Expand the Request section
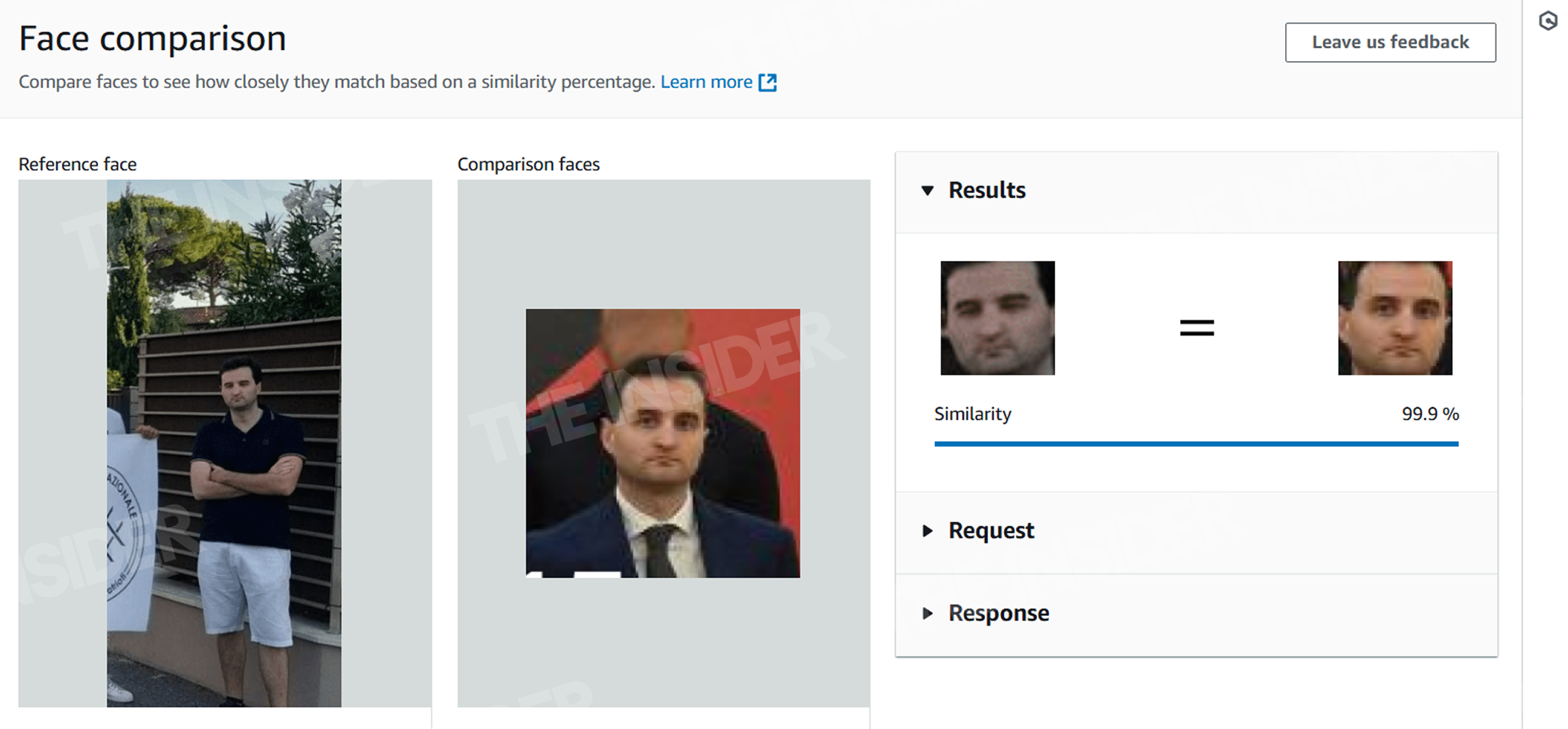The width and height of the screenshot is (1568, 729). click(x=928, y=531)
